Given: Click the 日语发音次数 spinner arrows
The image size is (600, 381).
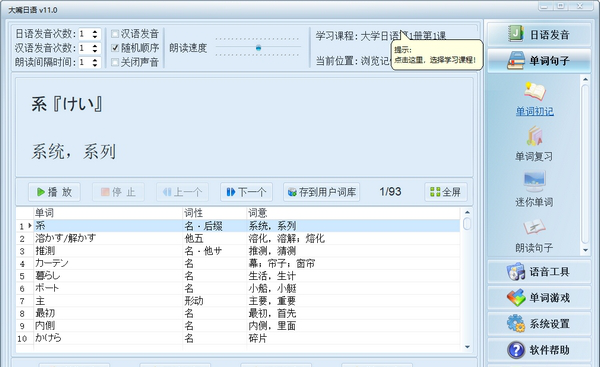Looking at the screenshot, I should click(95, 34).
